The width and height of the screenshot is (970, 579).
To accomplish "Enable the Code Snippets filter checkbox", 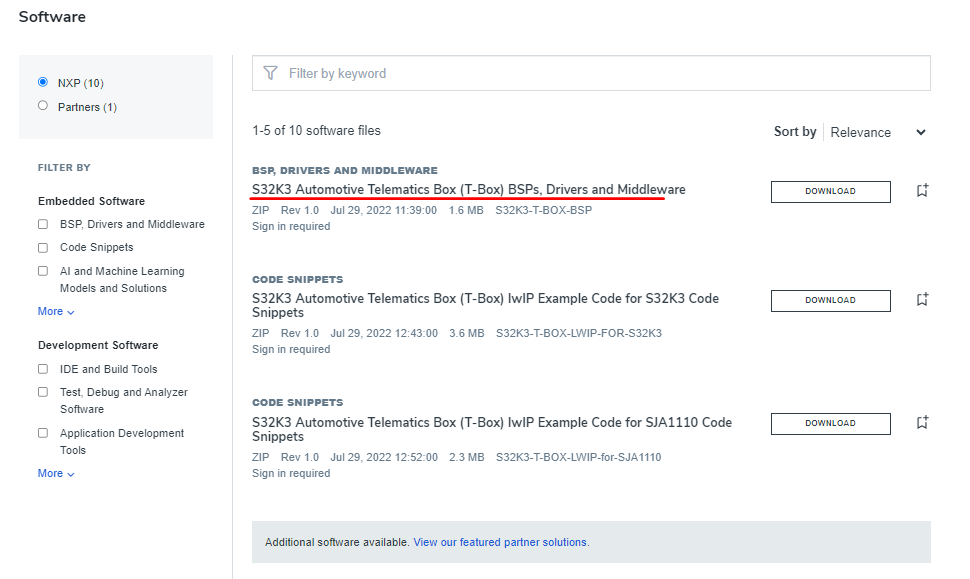I will coord(43,247).
